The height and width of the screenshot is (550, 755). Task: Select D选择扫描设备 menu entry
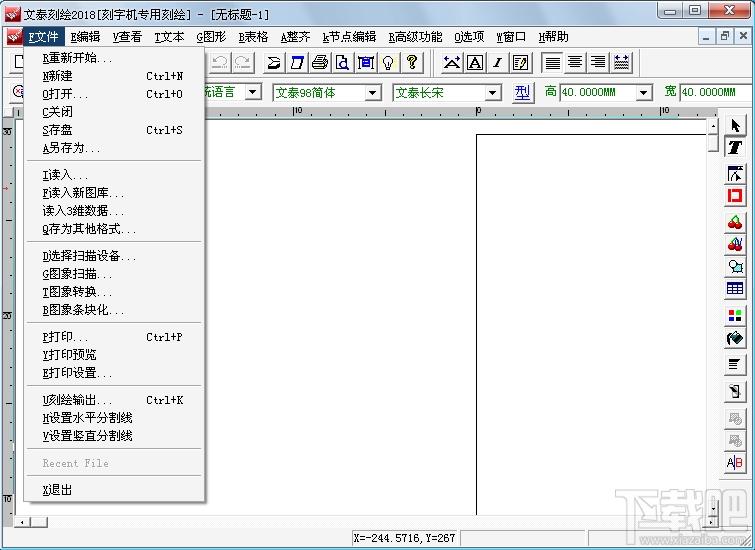(115, 256)
